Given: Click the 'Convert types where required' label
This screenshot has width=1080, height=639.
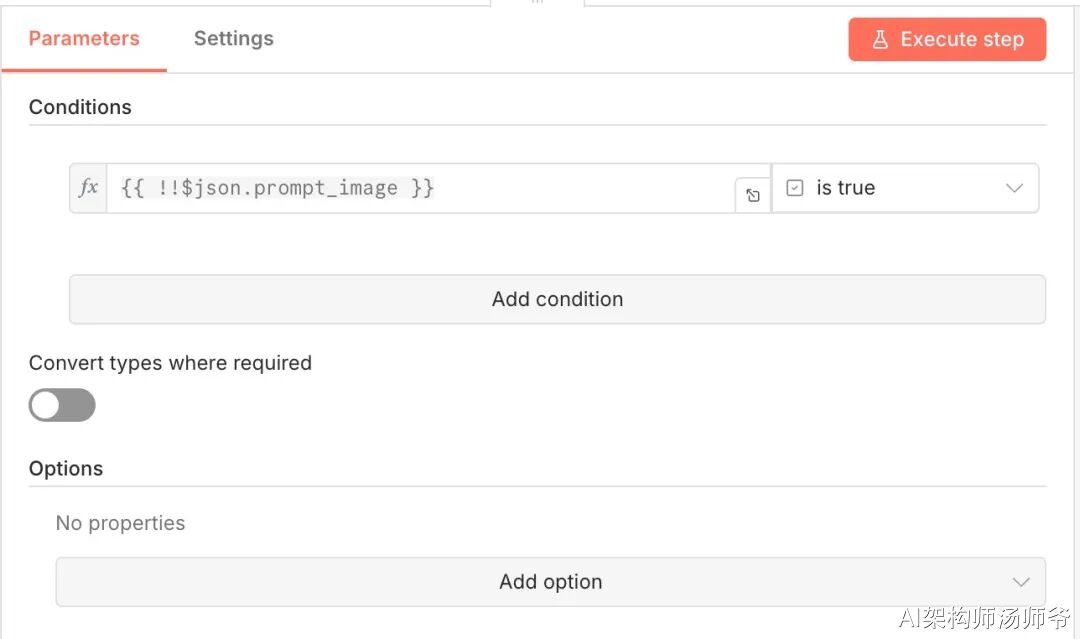Looking at the screenshot, I should pyautogui.click(x=170, y=363).
